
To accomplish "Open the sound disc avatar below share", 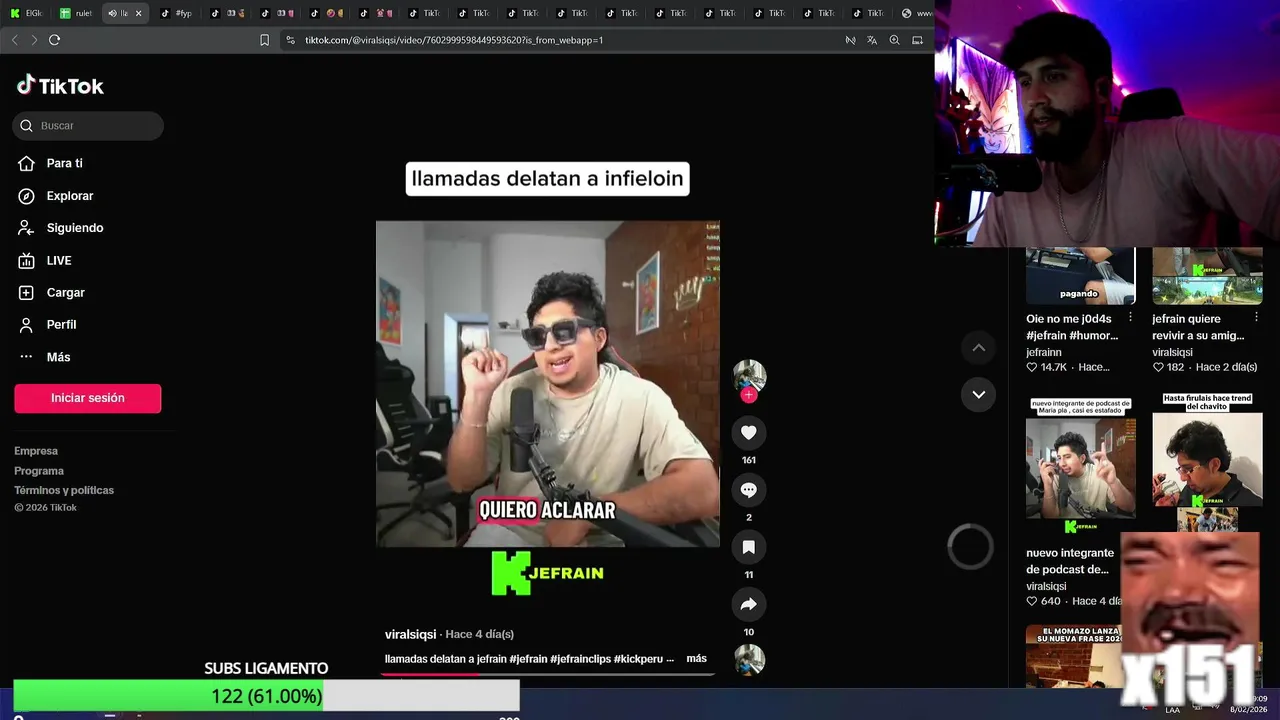I will coord(749,660).
